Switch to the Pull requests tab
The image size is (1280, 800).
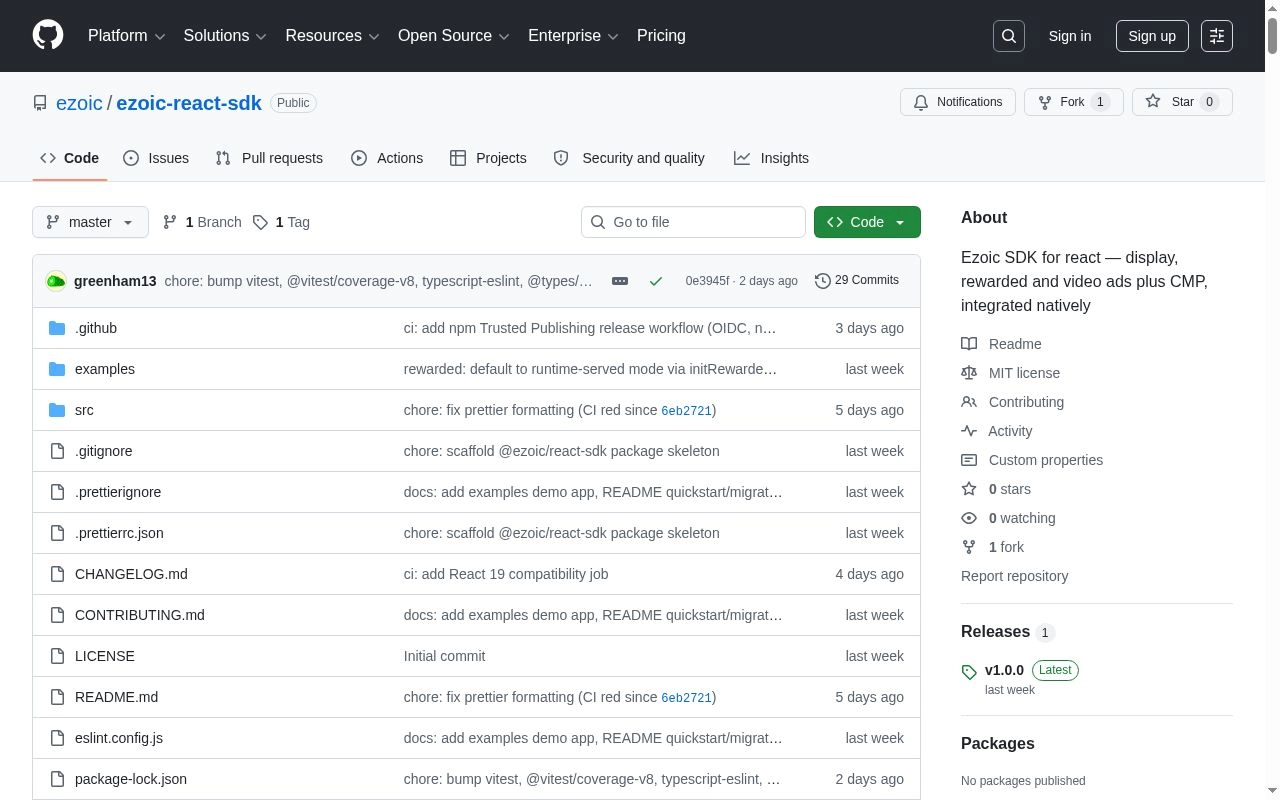(269, 158)
